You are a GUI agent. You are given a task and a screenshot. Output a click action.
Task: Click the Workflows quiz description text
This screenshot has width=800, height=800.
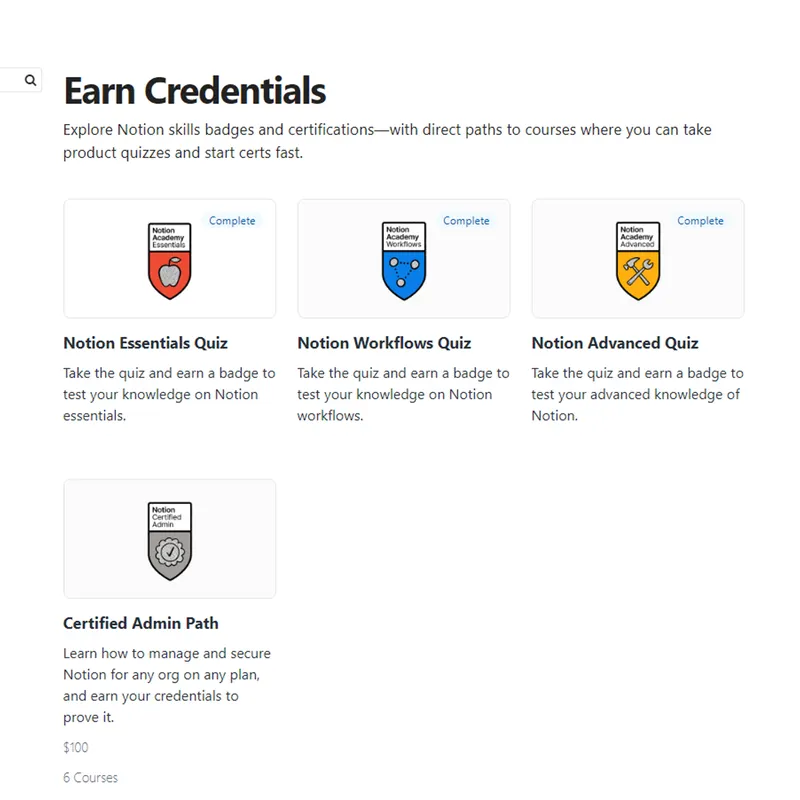click(x=403, y=394)
